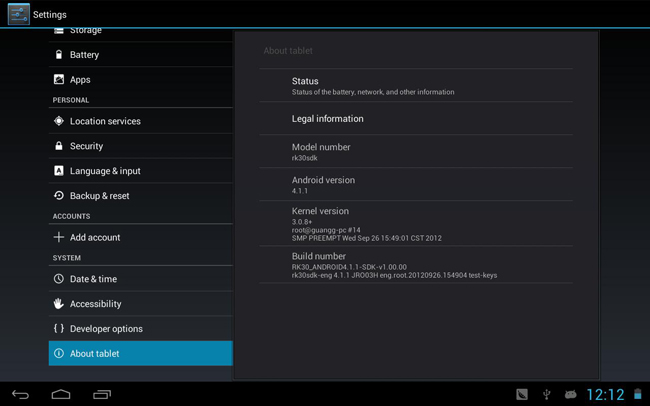The image size is (650, 406).
Task: Open Legal information
Action: [416, 118]
